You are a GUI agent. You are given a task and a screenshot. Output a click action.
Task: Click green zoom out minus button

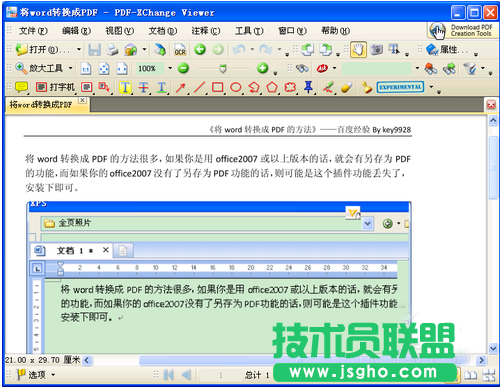[183, 68]
